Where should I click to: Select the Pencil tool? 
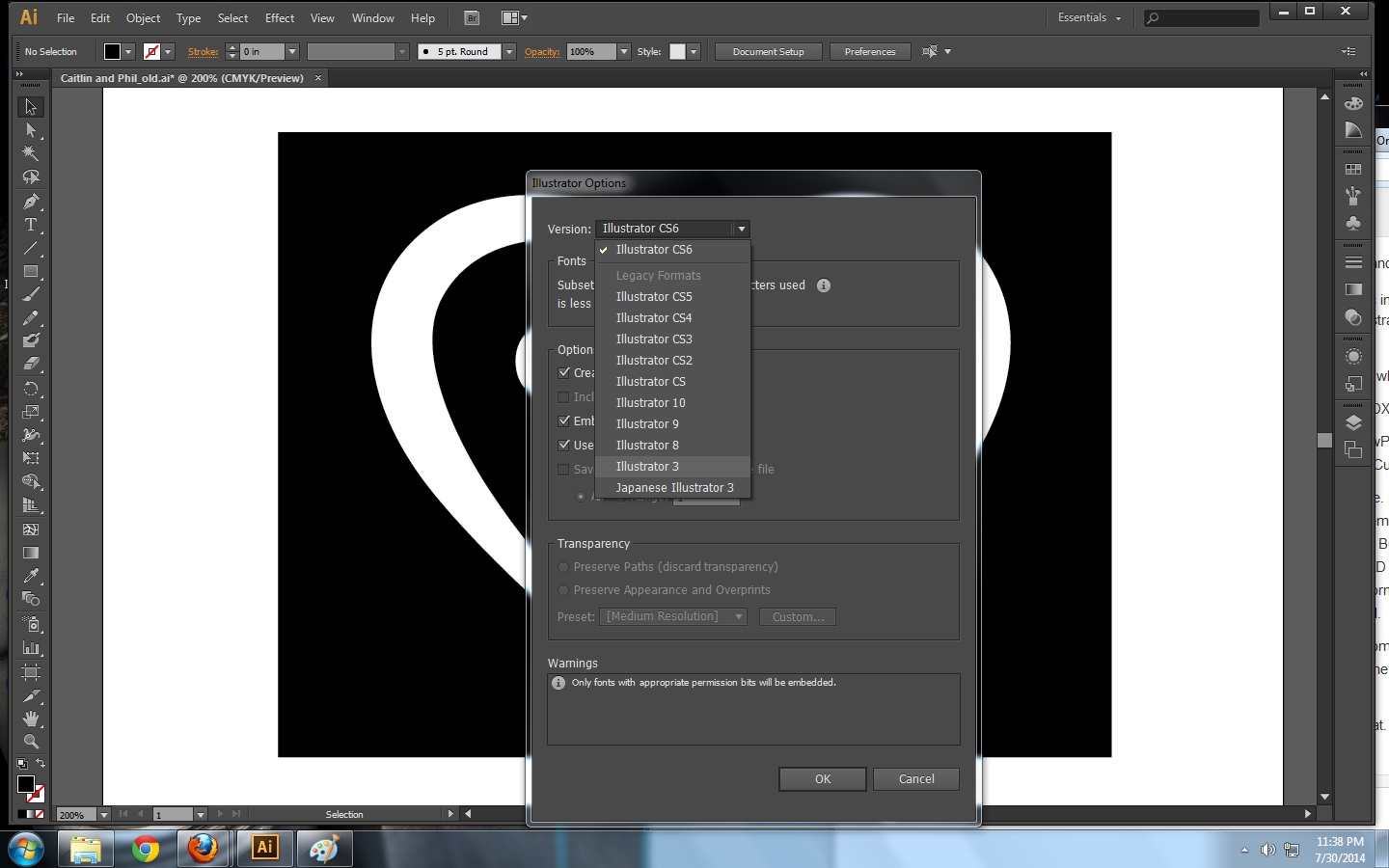tap(31, 317)
